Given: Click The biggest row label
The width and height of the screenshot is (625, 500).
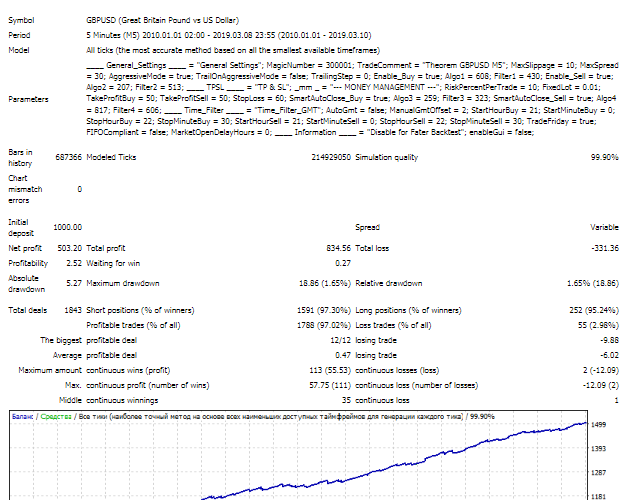Looking at the screenshot, I should (x=61, y=341).
